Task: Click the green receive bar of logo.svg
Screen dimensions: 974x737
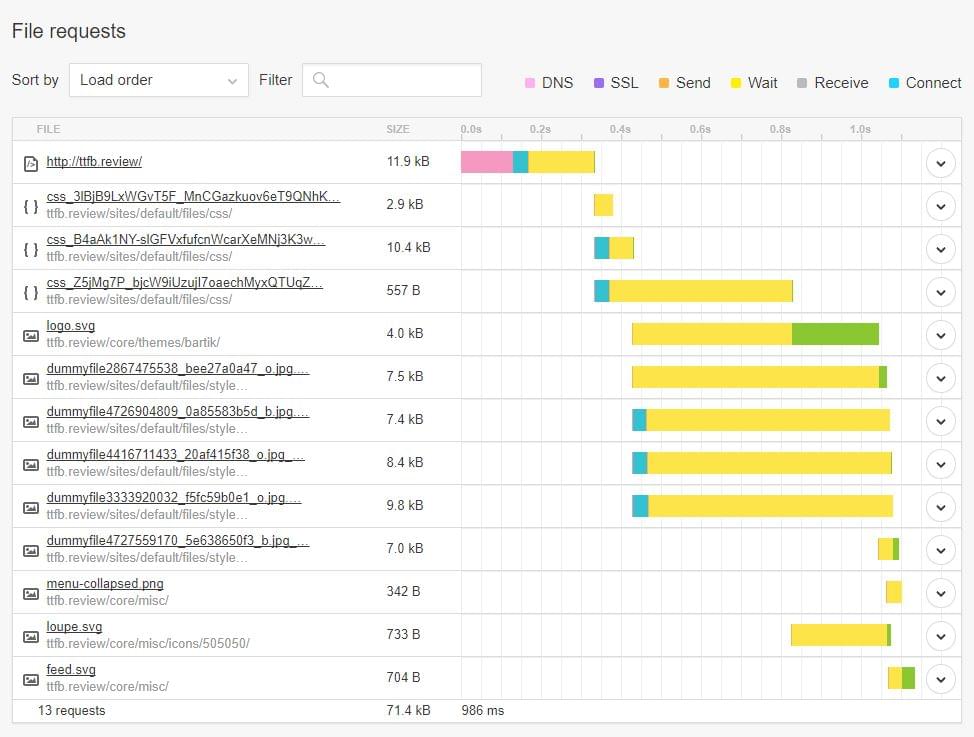Action: coord(835,334)
